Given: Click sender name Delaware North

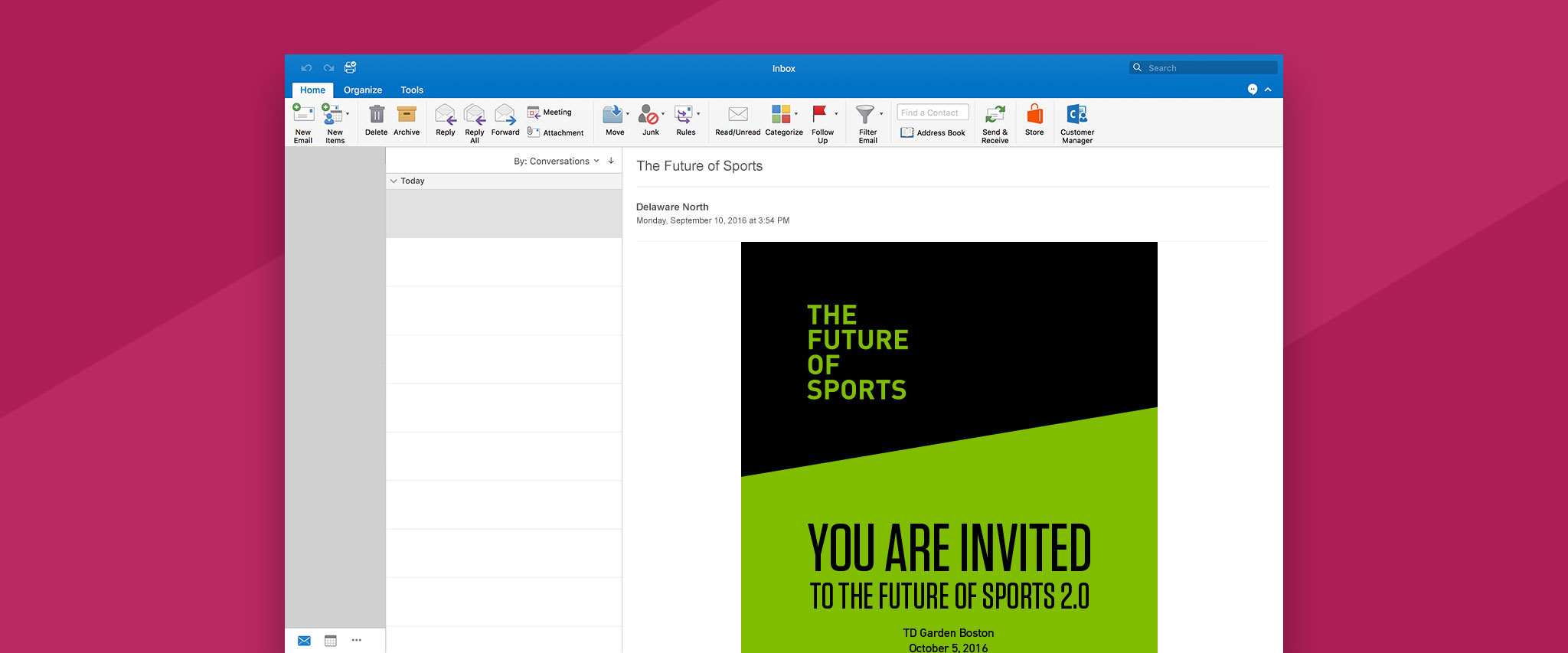Looking at the screenshot, I should (672, 207).
